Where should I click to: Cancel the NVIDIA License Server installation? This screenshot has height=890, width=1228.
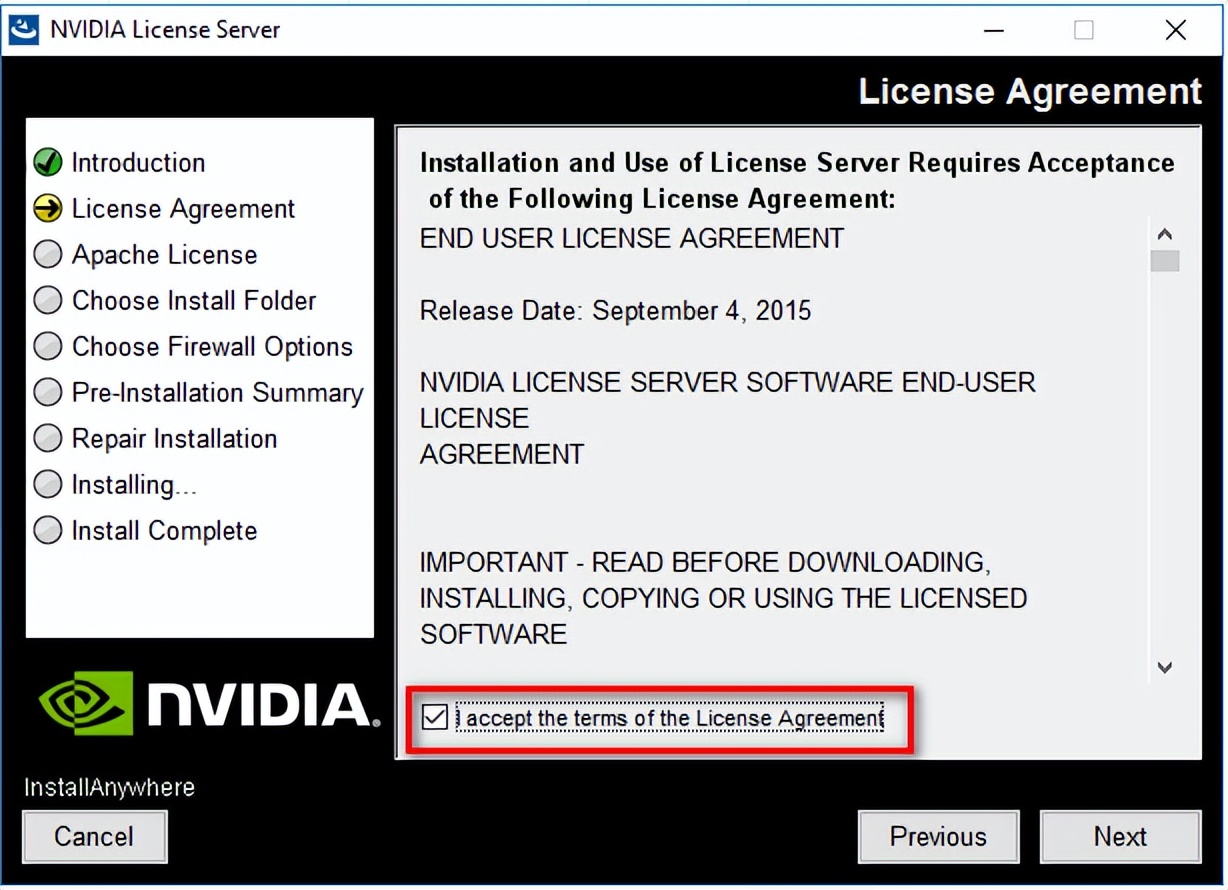pyautogui.click(x=94, y=836)
